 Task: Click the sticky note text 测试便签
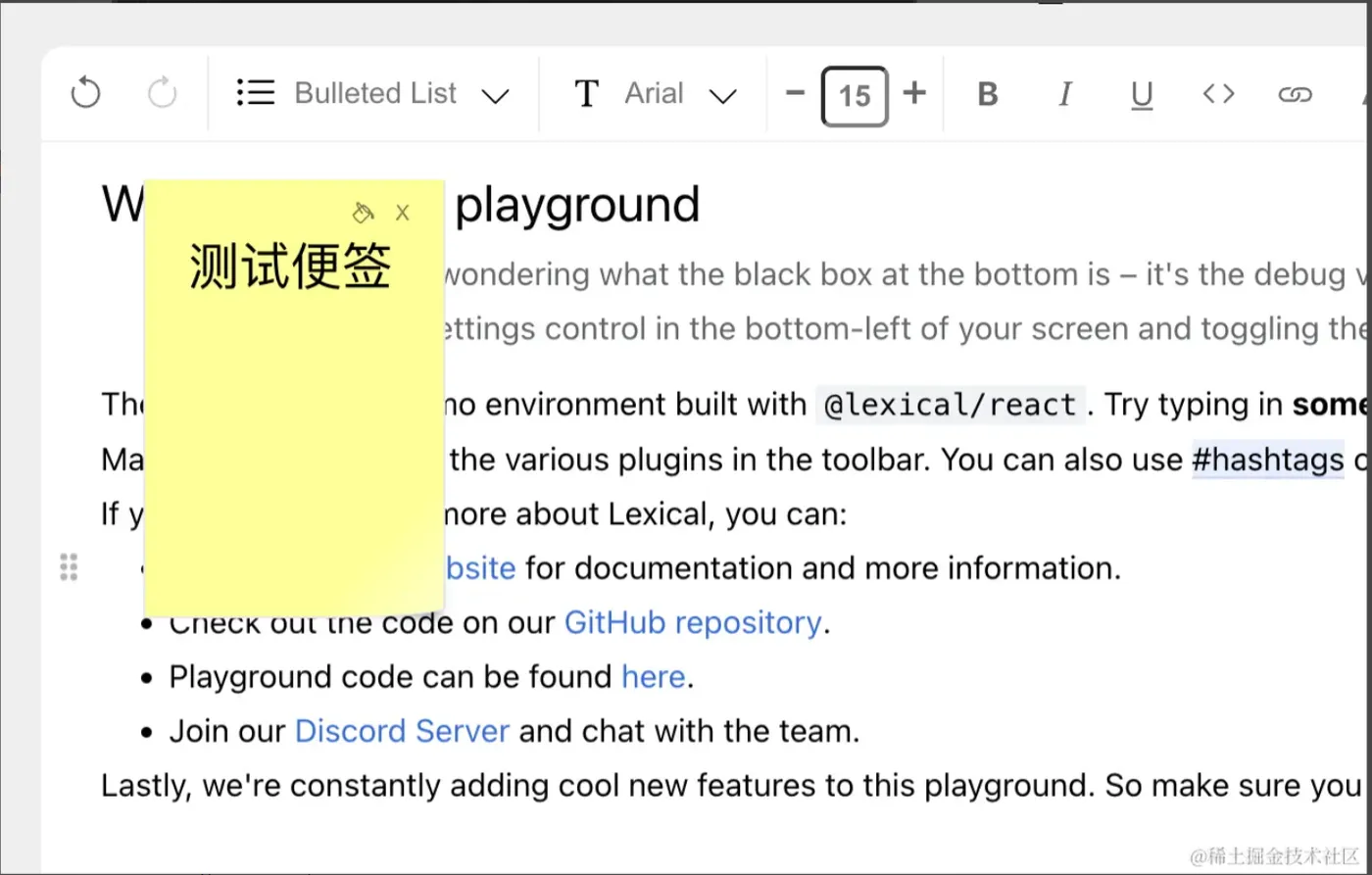291,267
